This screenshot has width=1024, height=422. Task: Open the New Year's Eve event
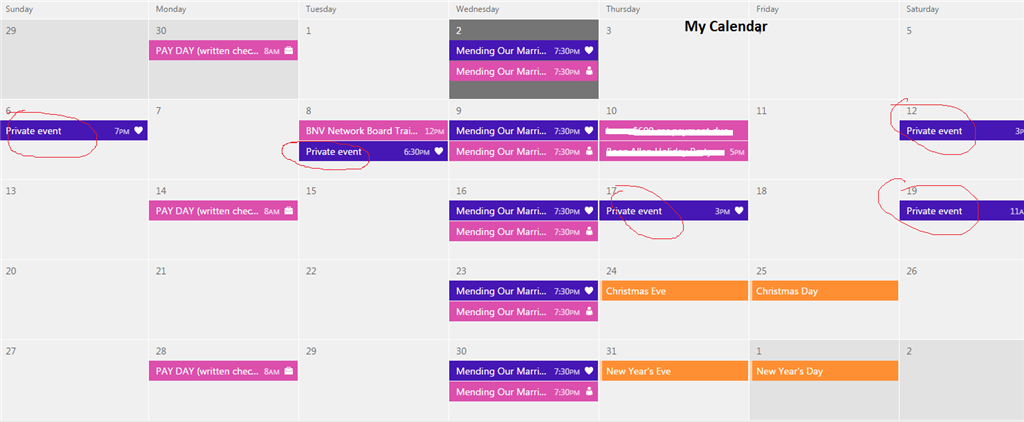(x=675, y=371)
